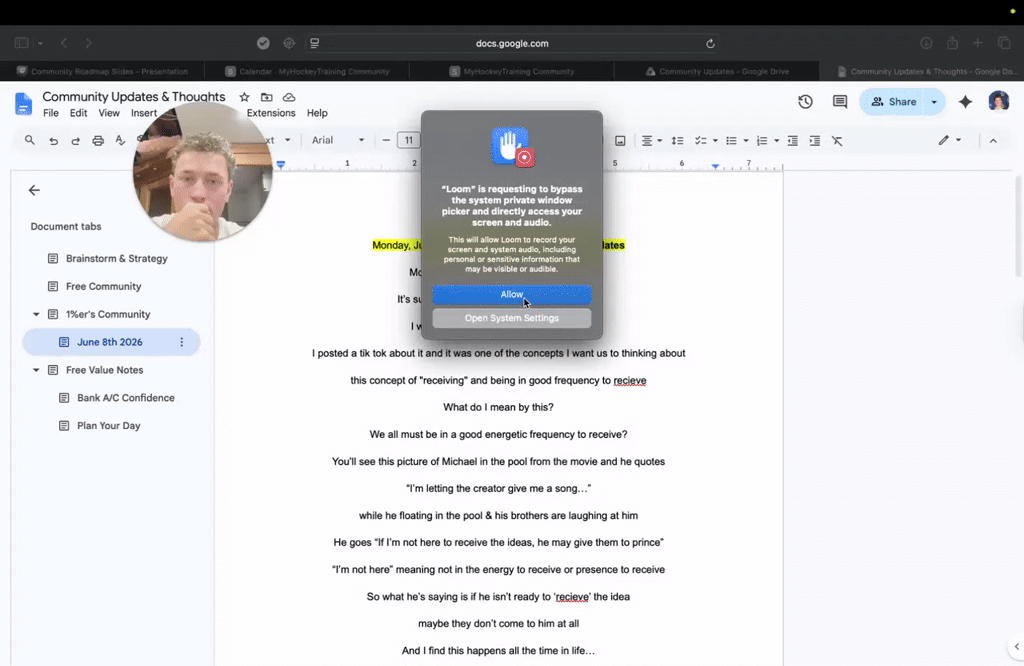Click the print icon in toolbar

point(98,140)
